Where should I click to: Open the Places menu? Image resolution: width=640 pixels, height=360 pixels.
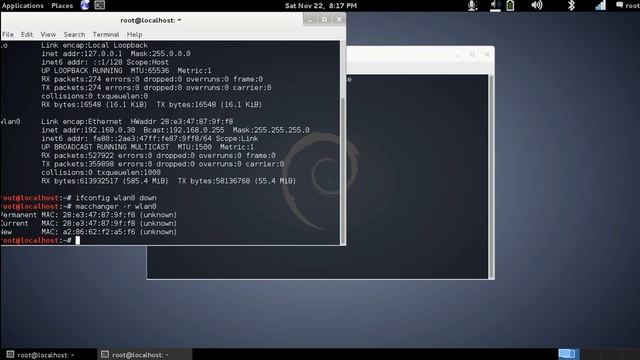point(62,6)
